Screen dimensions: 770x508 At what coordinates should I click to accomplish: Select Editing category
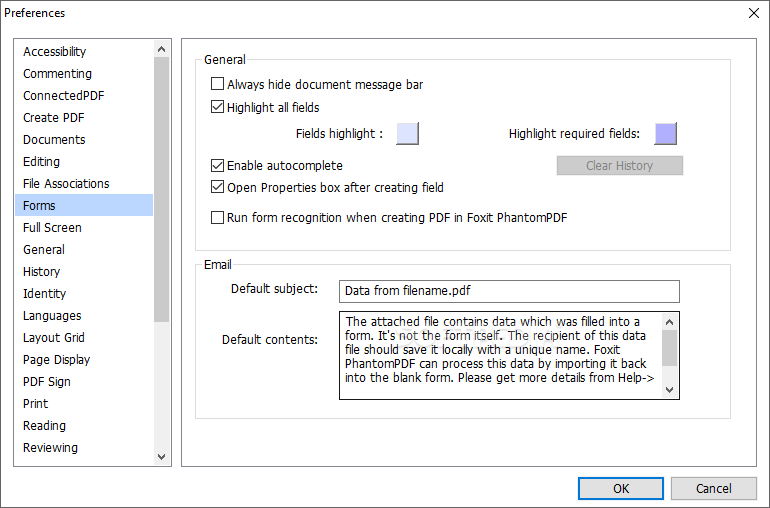[x=84, y=162]
